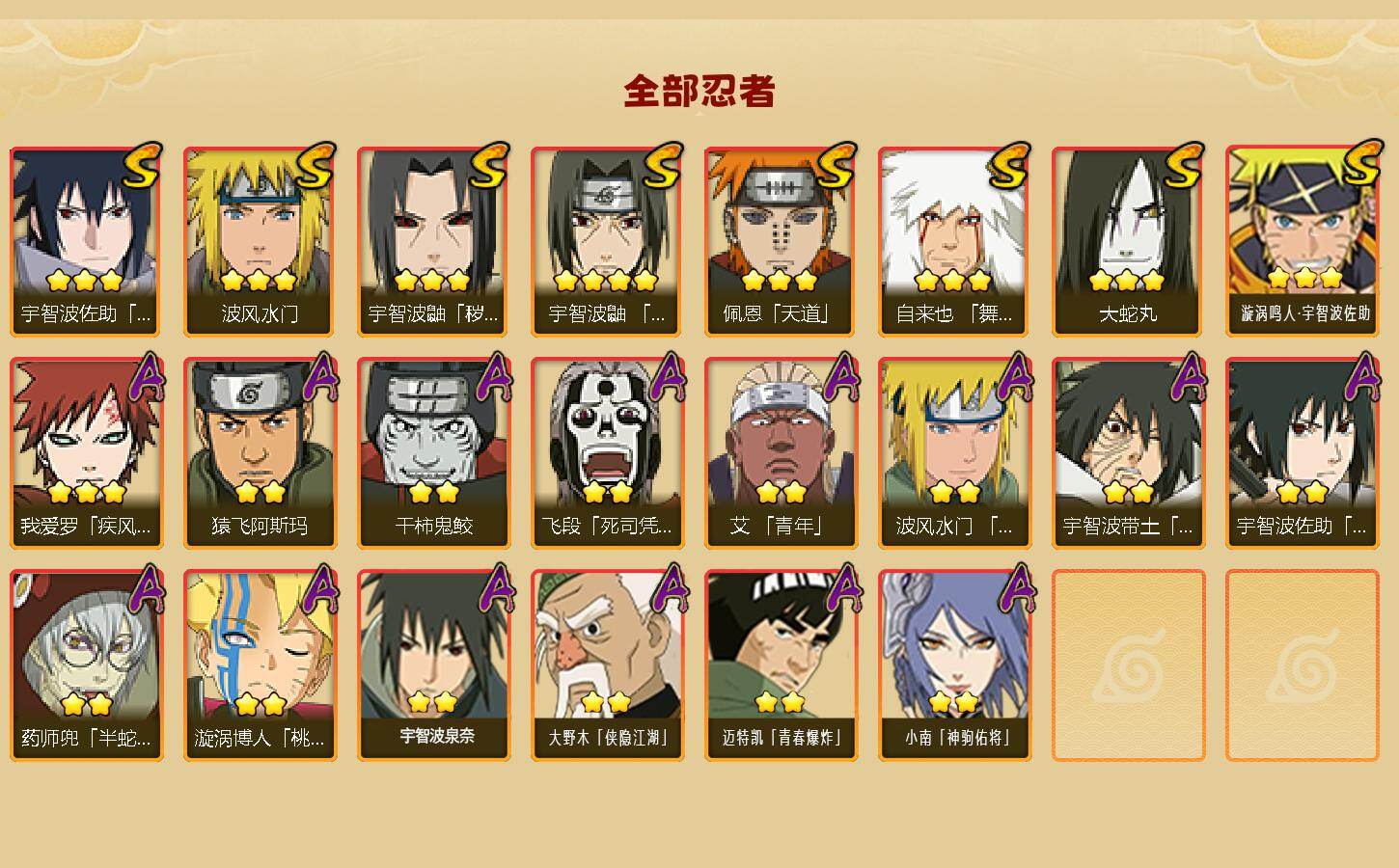Select the 自来也 S-rank ninja card
The height and width of the screenshot is (868, 1399).
[x=954, y=241]
